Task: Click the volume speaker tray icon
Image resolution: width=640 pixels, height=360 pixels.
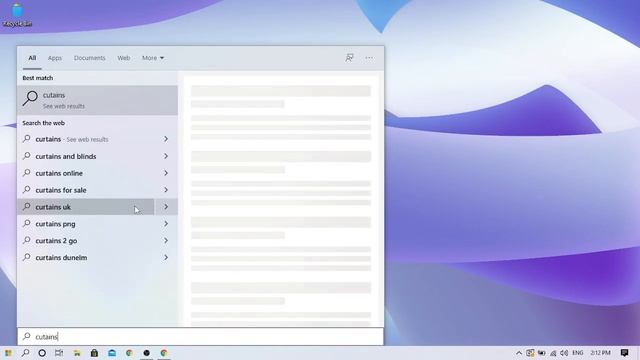Action: click(x=564, y=353)
